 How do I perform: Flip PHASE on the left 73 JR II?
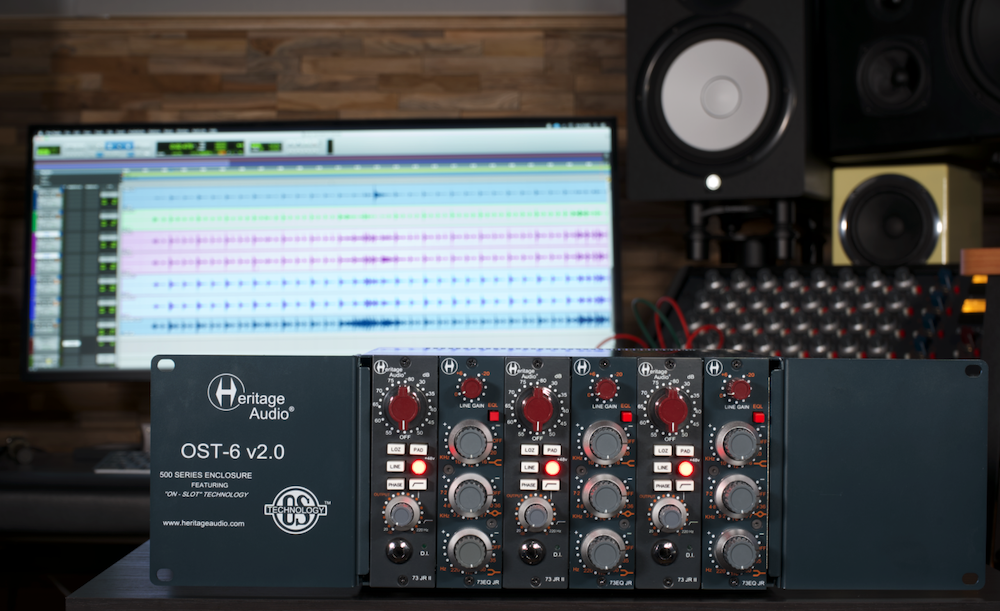[395, 485]
